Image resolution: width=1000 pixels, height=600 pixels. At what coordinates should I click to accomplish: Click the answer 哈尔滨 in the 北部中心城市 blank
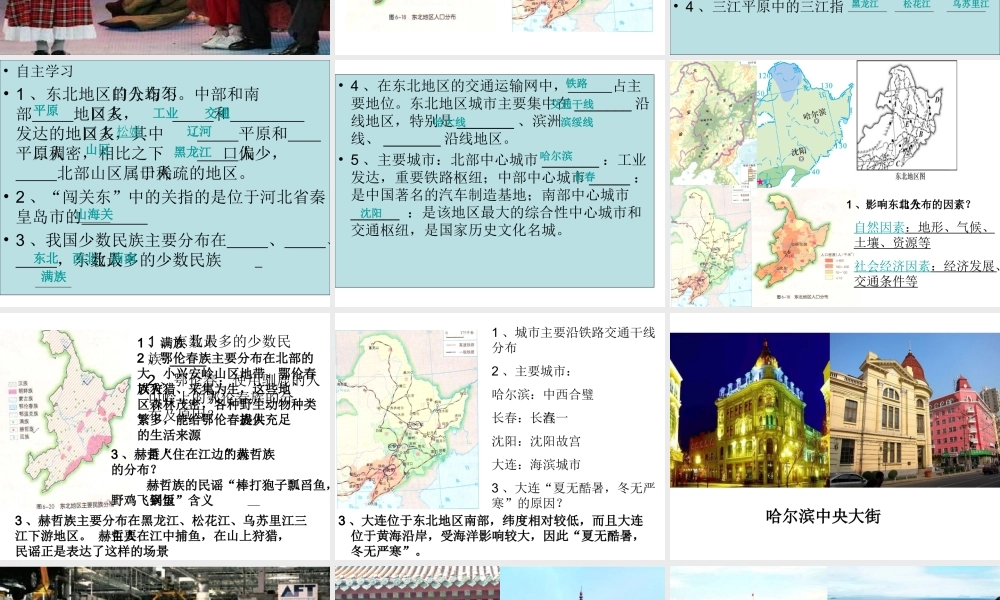(x=556, y=156)
